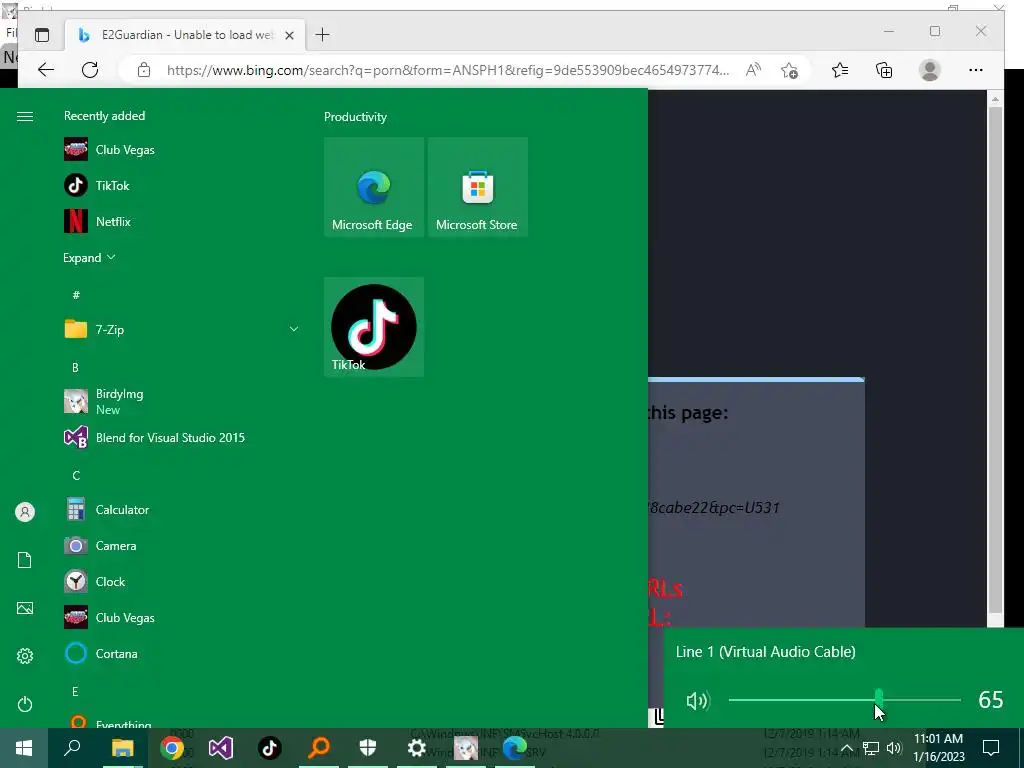Open TikTok from the taskbar

click(x=270, y=748)
